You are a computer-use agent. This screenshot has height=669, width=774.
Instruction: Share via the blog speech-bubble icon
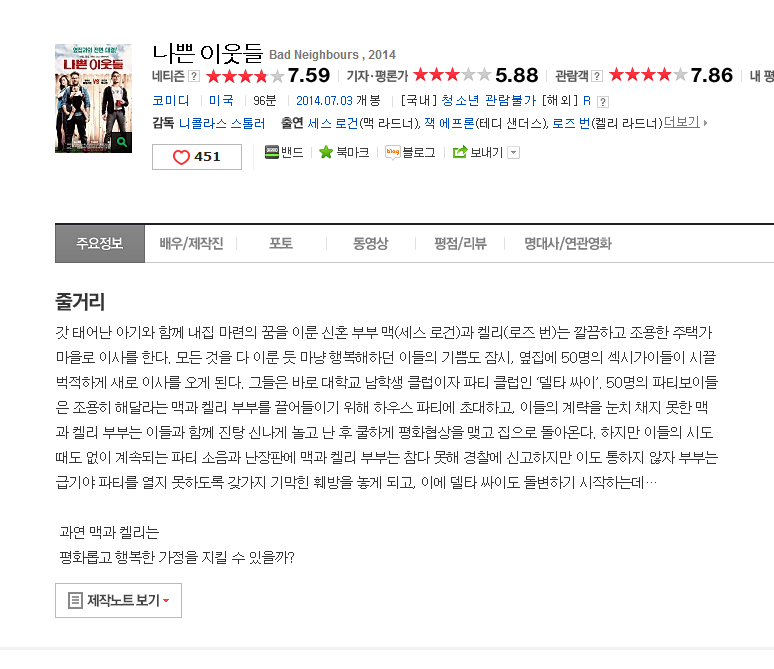(392, 152)
